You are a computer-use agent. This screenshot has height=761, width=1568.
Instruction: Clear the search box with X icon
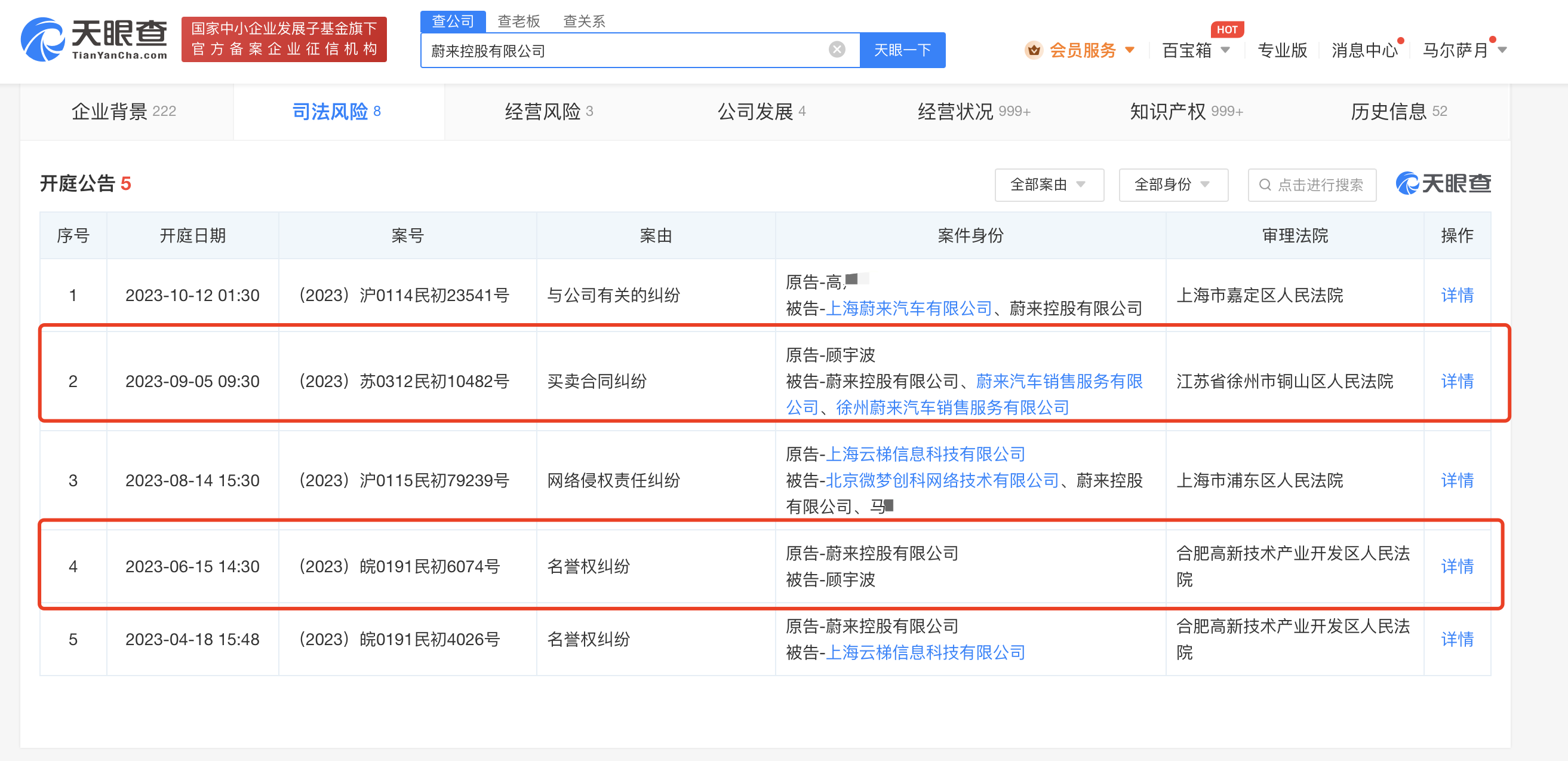tap(837, 50)
